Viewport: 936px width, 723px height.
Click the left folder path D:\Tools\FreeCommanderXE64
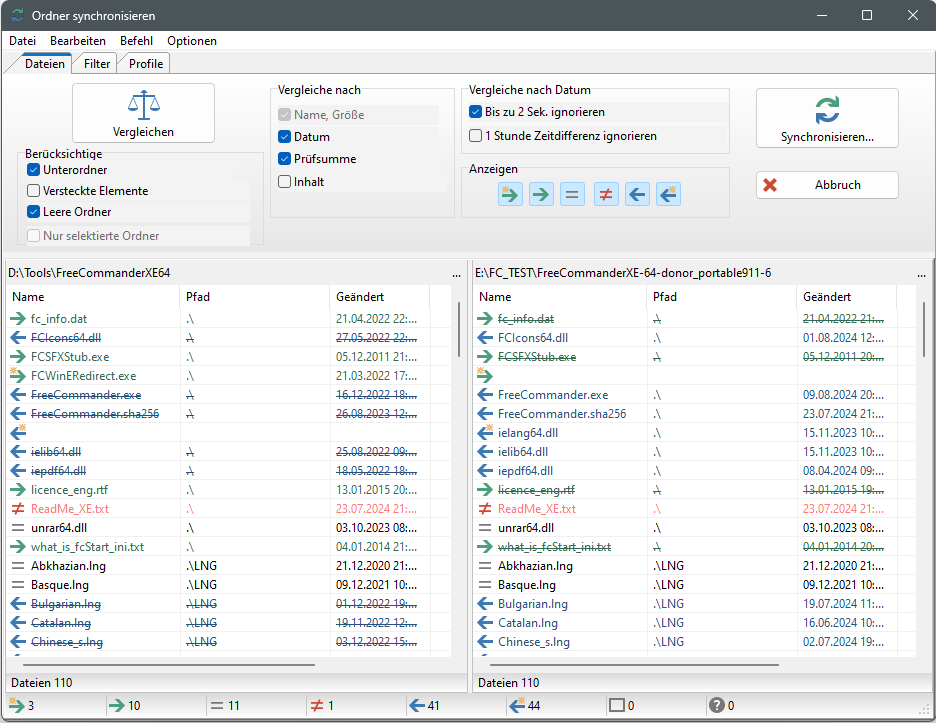(x=89, y=273)
